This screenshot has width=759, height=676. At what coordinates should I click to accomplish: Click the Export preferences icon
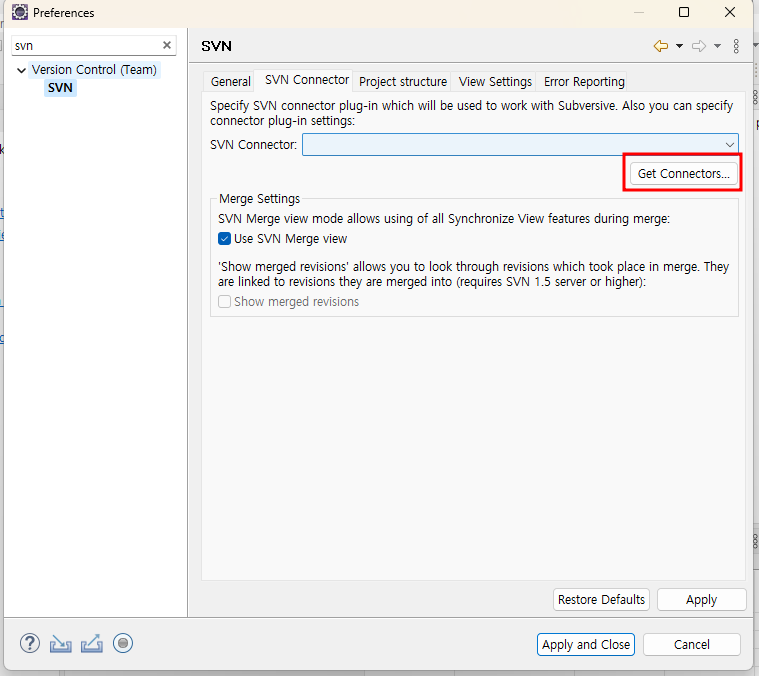(91, 644)
